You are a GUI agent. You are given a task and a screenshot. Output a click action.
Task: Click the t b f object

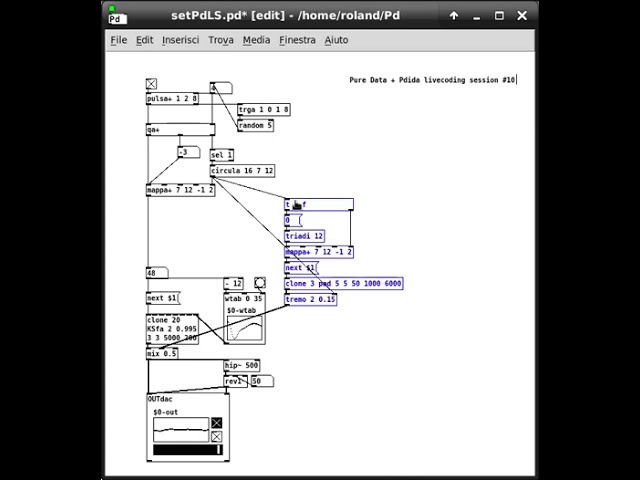click(319, 205)
